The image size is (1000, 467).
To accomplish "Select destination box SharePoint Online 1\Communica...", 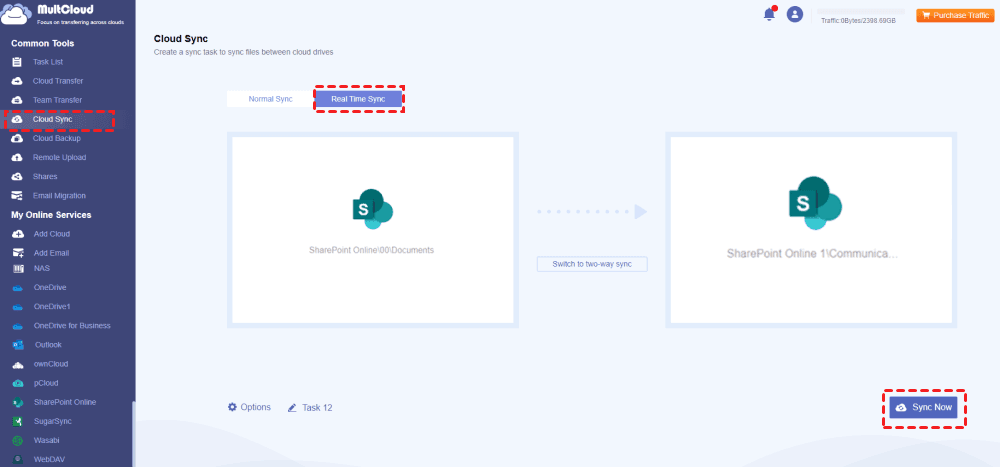I will point(811,230).
